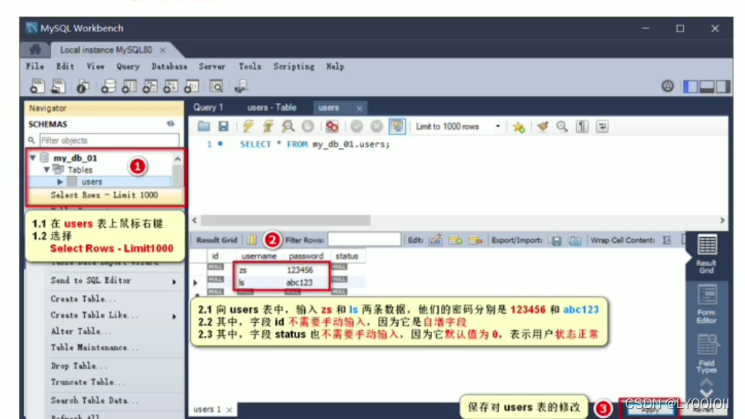Run explain on current statement

pyautogui.click(x=288, y=126)
